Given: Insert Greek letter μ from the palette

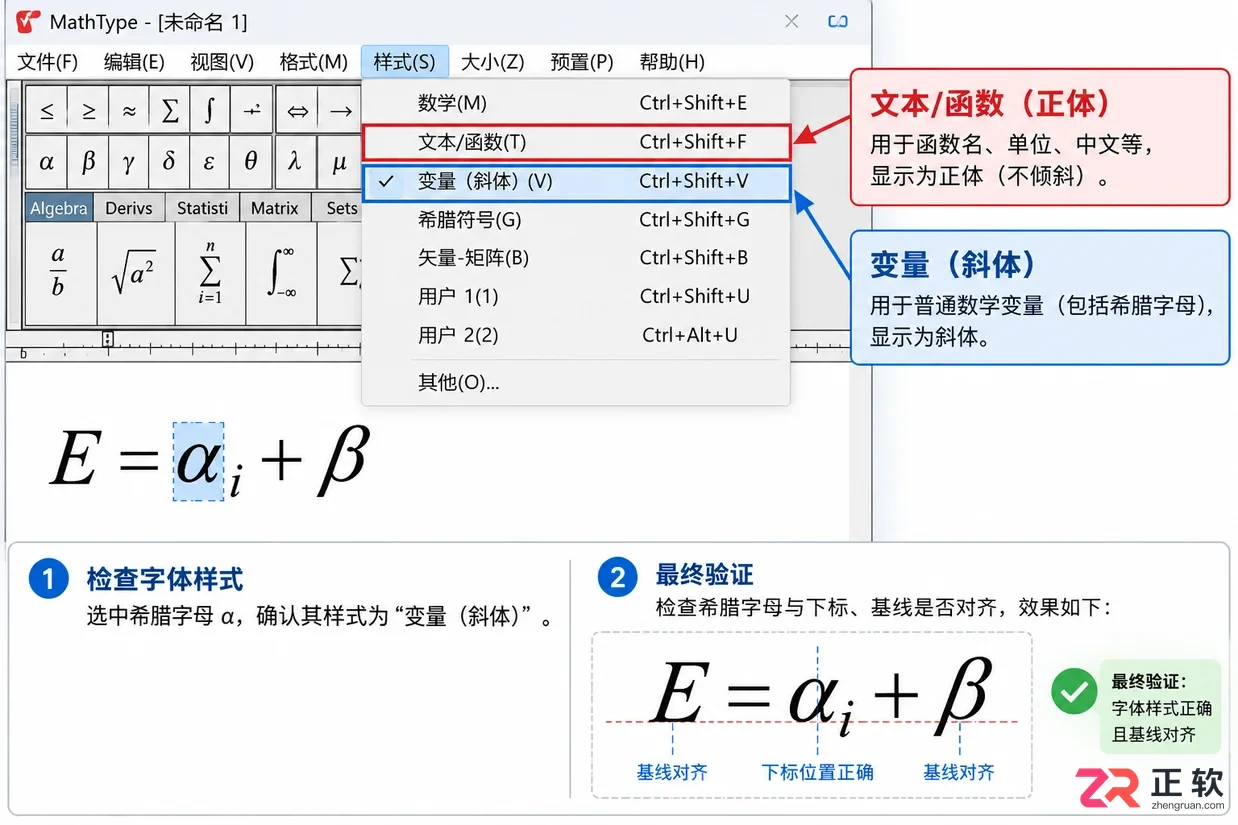Looking at the screenshot, I should [x=339, y=161].
